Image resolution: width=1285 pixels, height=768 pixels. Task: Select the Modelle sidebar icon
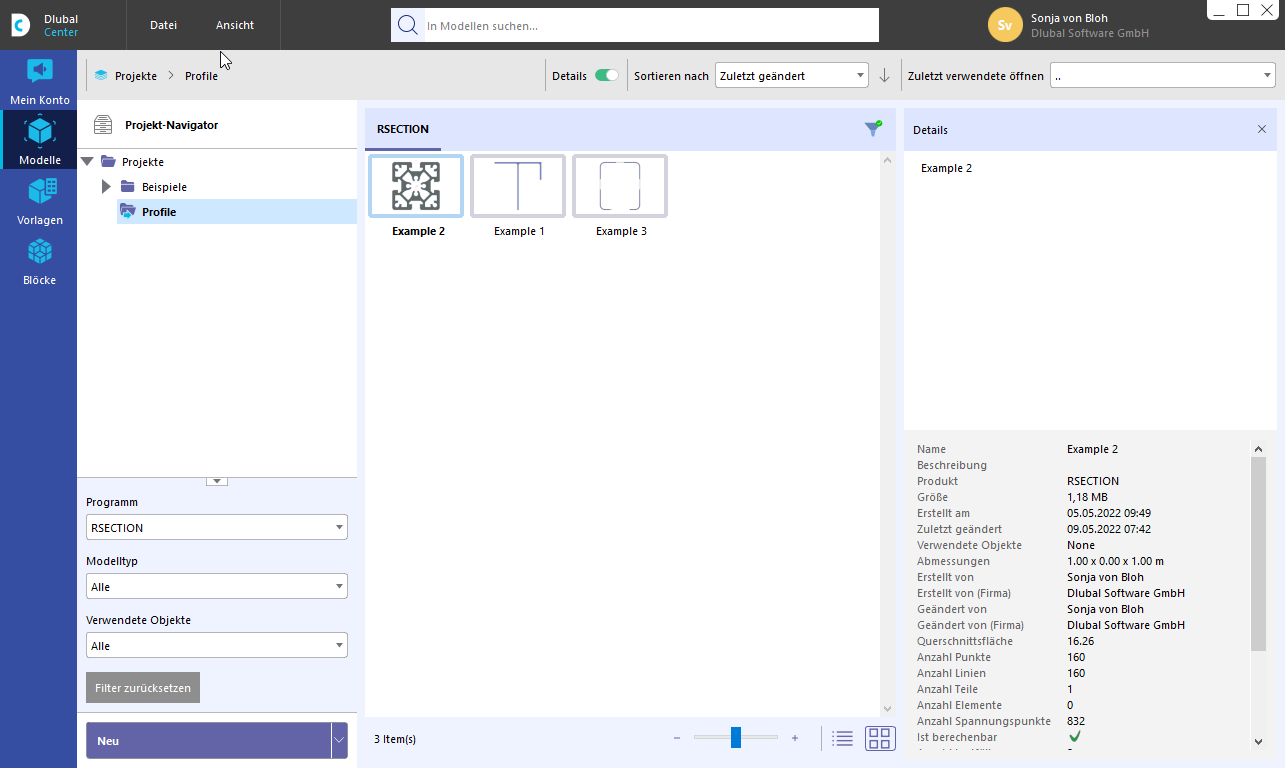[x=40, y=139]
